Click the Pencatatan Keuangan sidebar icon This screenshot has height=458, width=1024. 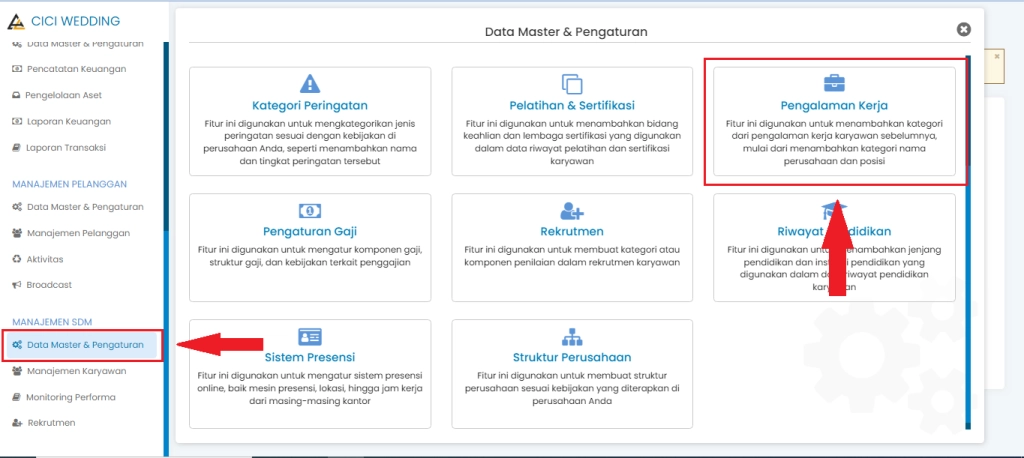coord(17,69)
